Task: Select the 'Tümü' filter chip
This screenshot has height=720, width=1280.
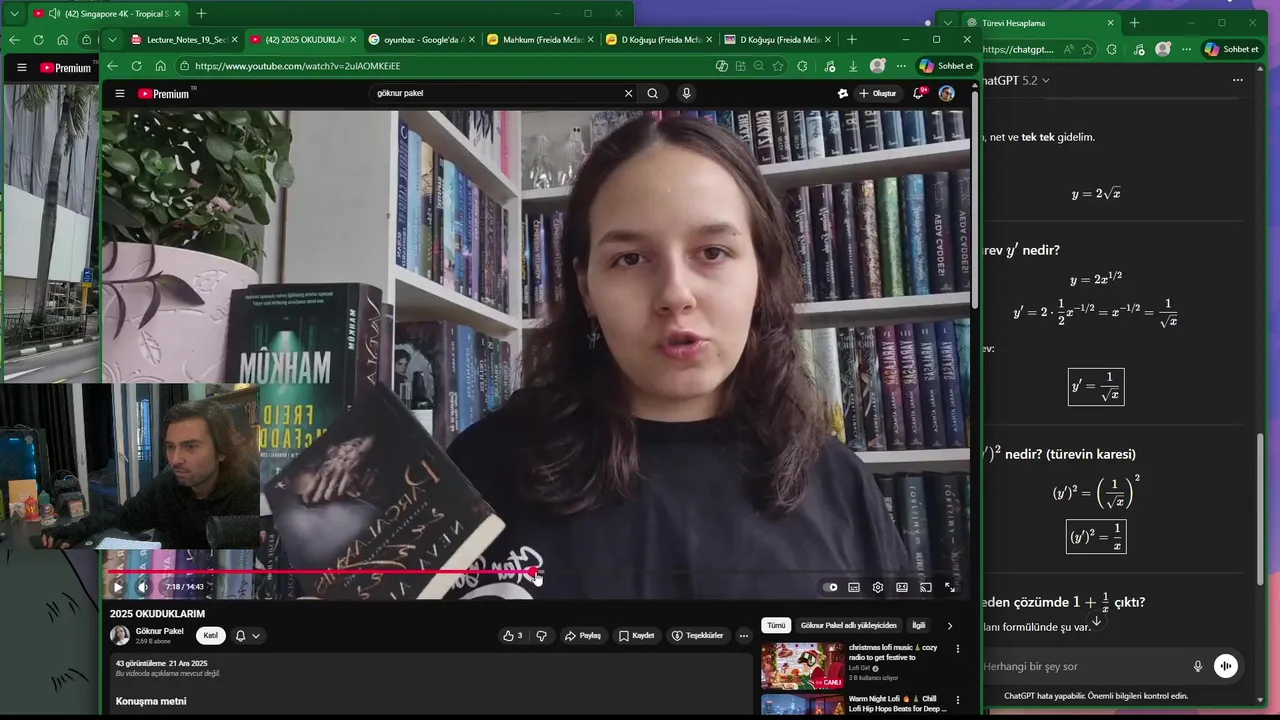Action: [x=776, y=625]
